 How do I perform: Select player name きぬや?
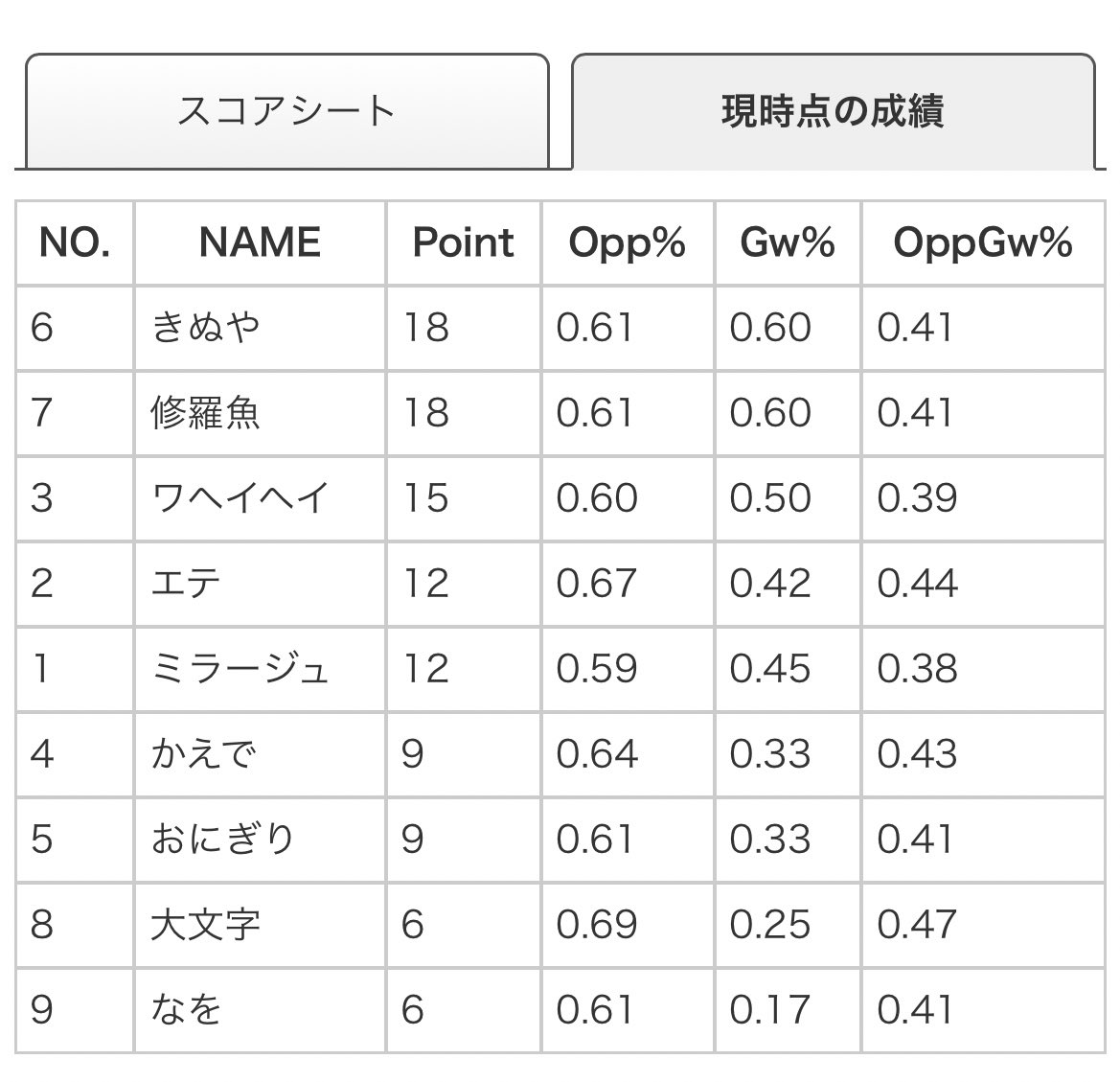[x=206, y=328]
